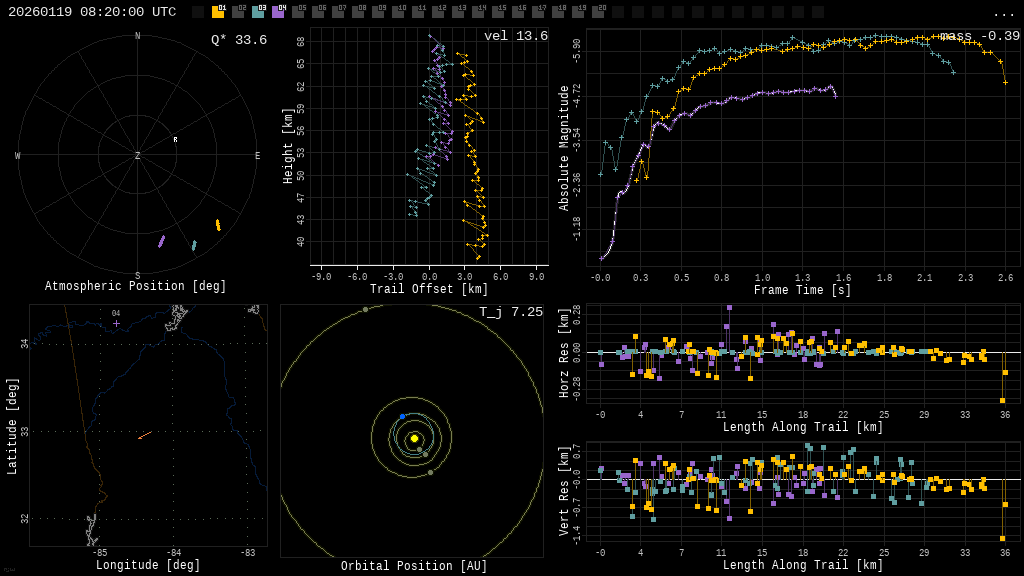Enable the gray station 02 box
The height and width of the screenshot is (576, 1024).
pyautogui.click(x=238, y=12)
